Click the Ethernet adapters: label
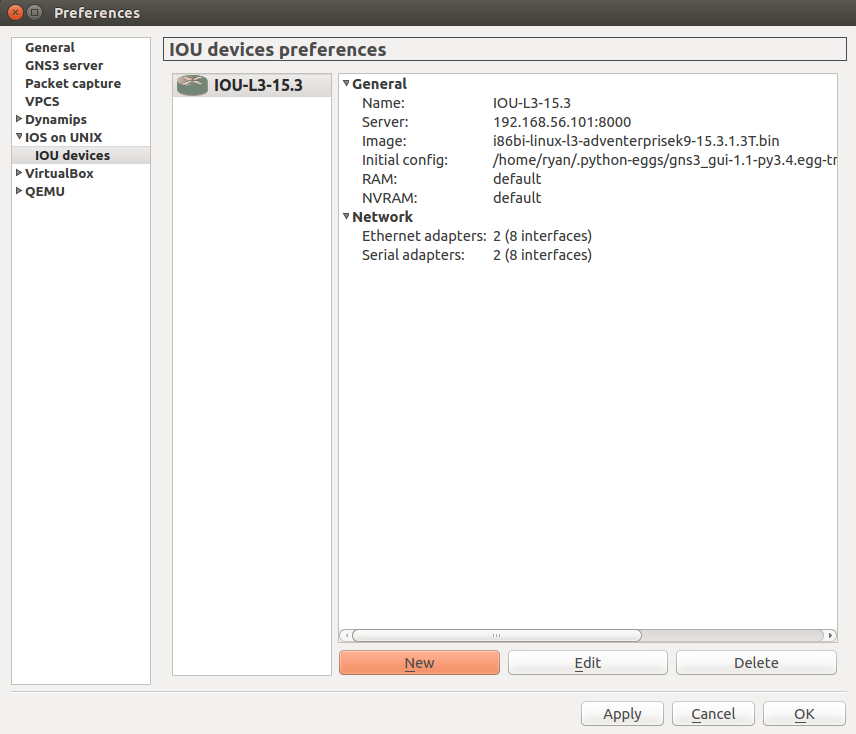The image size is (856, 734). [x=424, y=236]
